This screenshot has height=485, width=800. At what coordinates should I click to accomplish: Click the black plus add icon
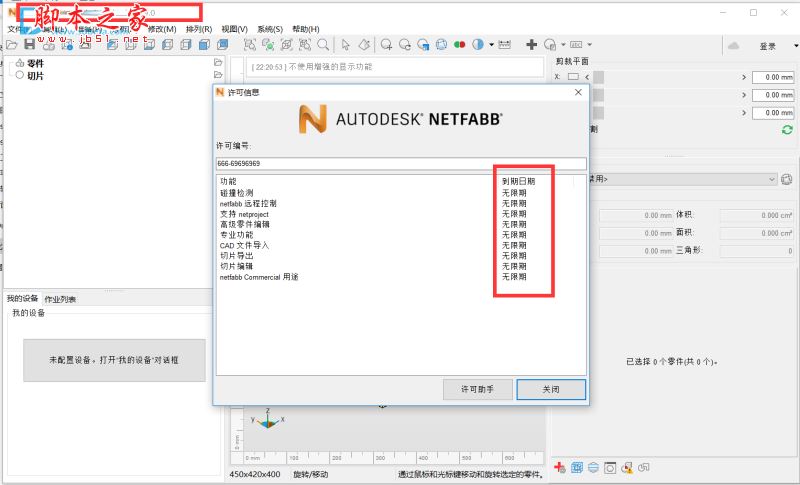point(531,45)
